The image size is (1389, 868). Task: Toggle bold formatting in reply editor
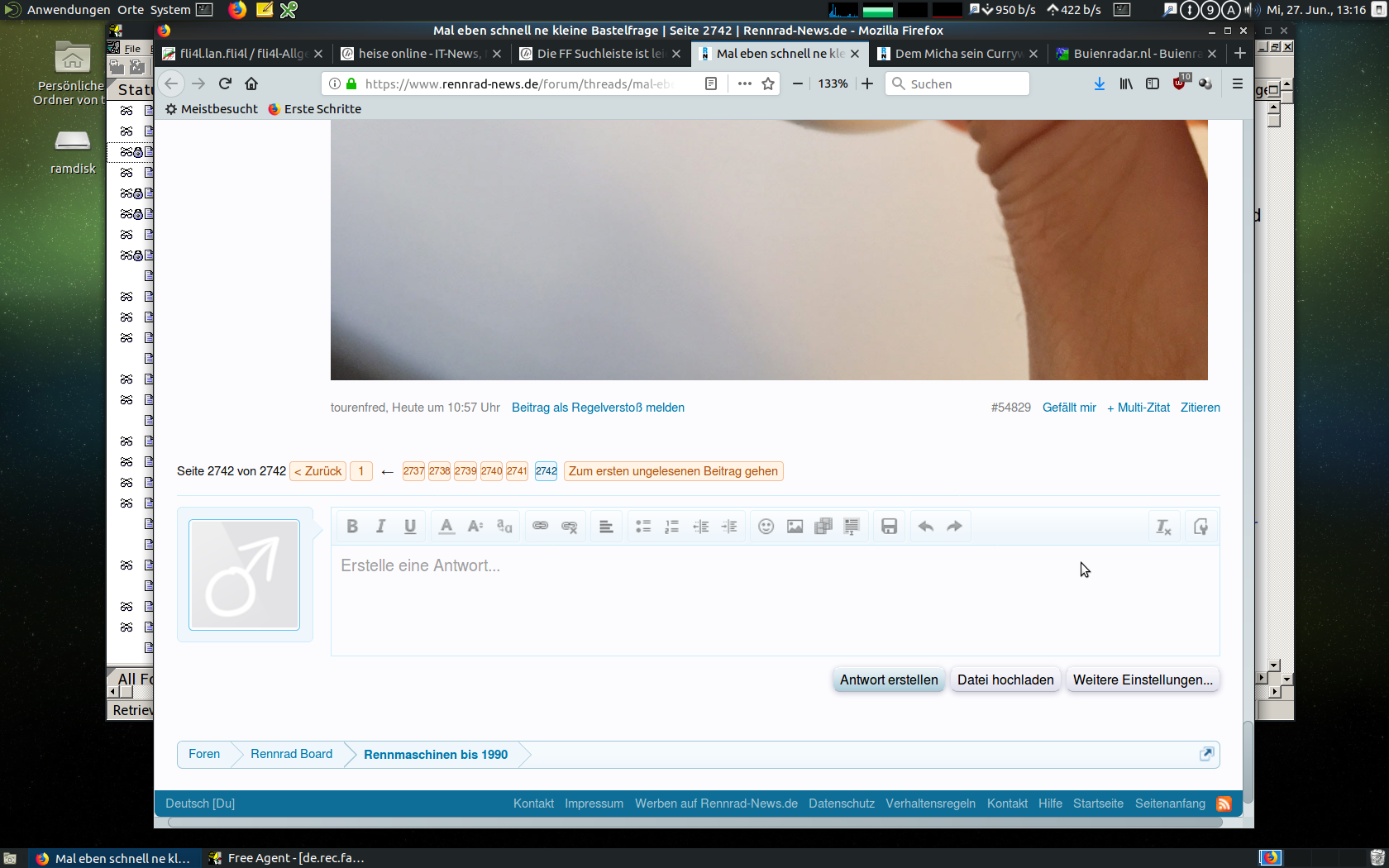[x=352, y=527]
